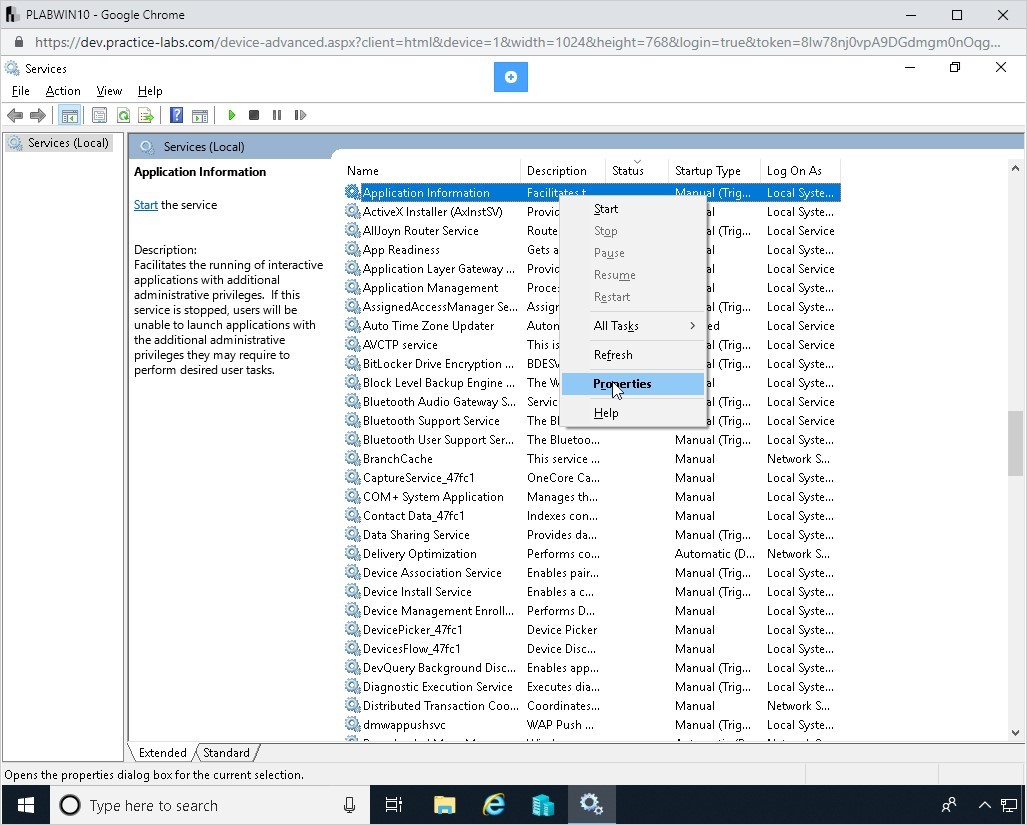Click the green Start Service toolbar button
This screenshot has width=1027, height=825.
tap(231, 115)
